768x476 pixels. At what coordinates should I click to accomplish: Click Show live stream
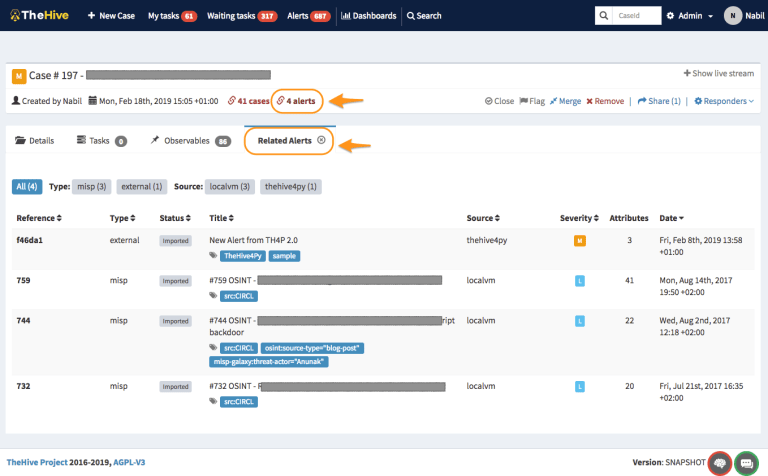point(719,74)
